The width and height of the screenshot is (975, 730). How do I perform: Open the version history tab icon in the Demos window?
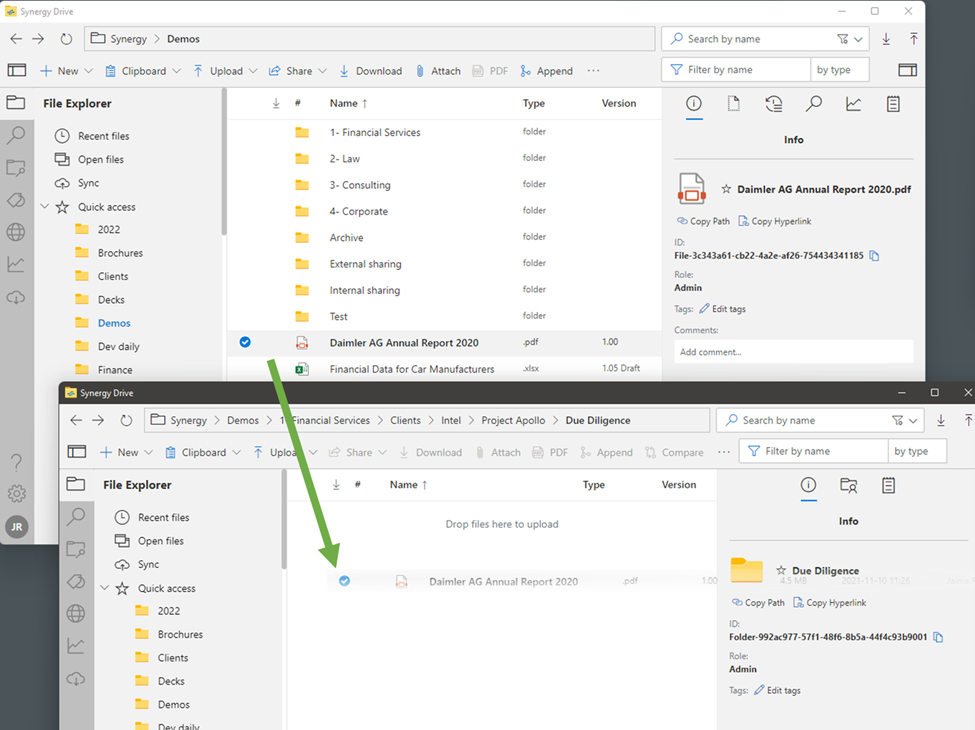[x=774, y=104]
